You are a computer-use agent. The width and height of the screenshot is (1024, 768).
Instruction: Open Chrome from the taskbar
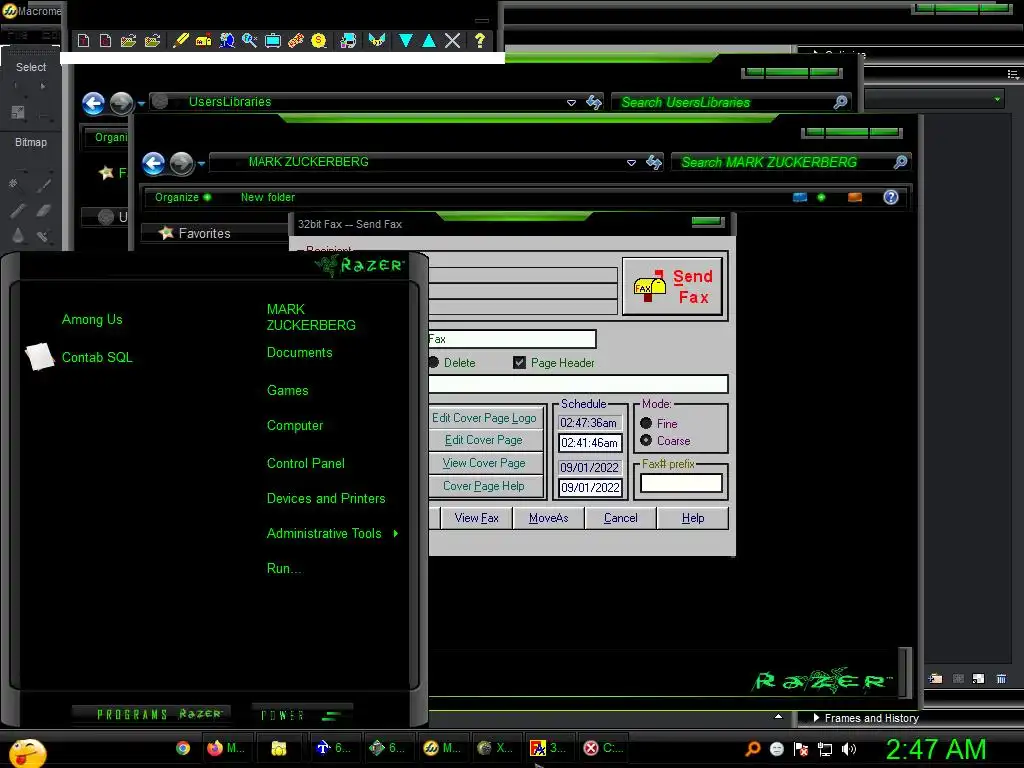point(183,748)
